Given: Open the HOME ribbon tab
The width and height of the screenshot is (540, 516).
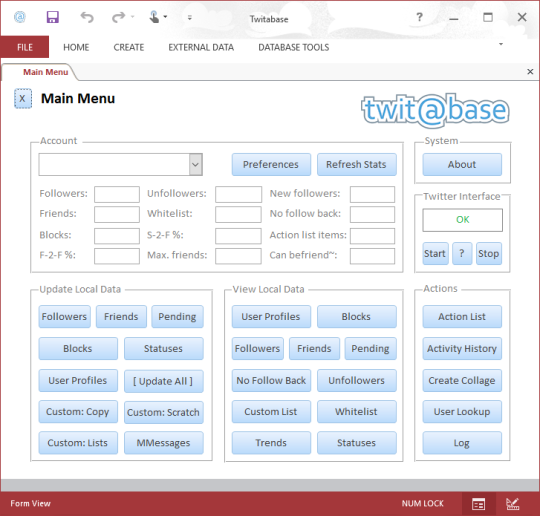Looking at the screenshot, I should click(76, 47).
